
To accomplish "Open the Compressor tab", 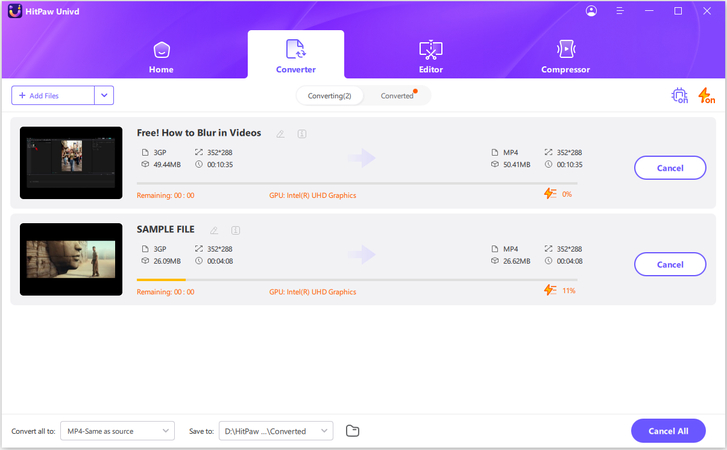I will click(x=565, y=57).
